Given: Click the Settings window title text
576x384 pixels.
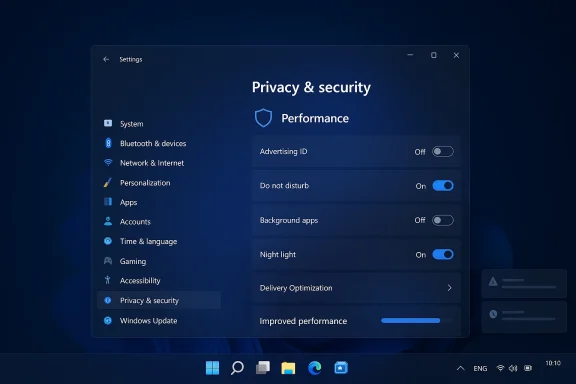Looking at the screenshot, I should (131, 59).
